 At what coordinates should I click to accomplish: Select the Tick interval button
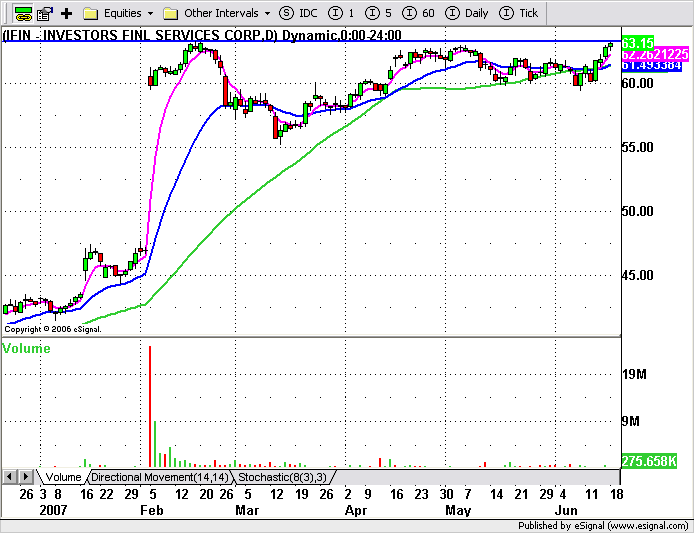519,13
